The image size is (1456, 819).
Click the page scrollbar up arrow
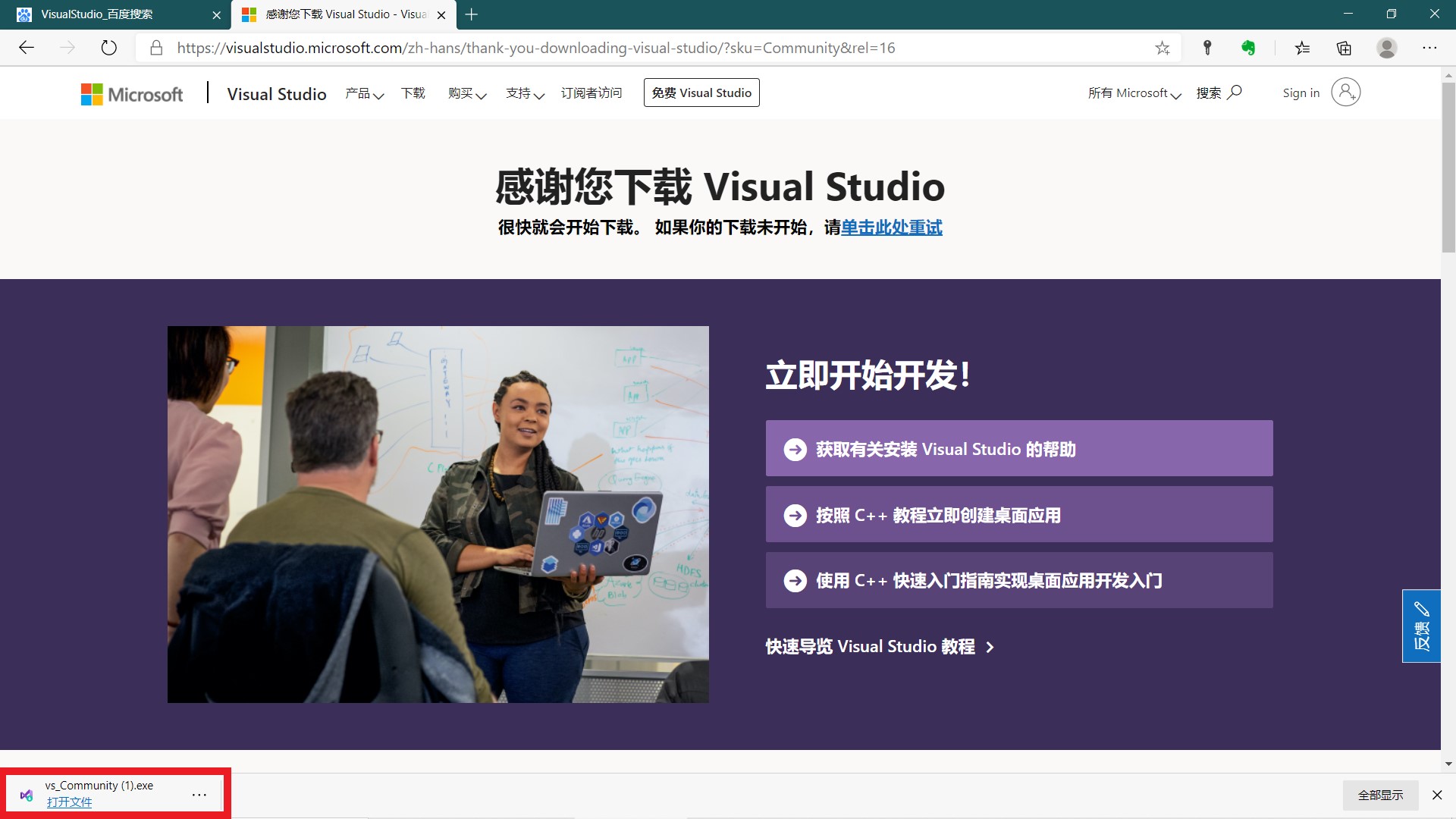tap(1448, 75)
